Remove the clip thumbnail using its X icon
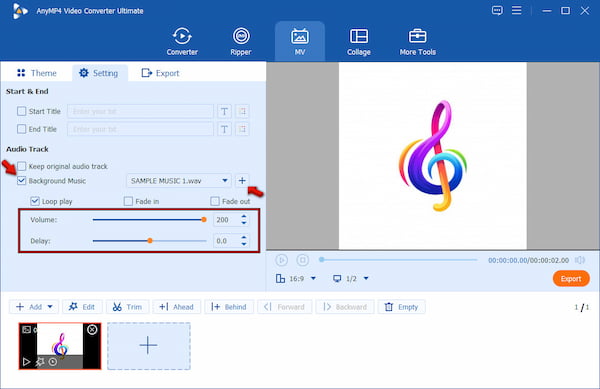The height and width of the screenshot is (389, 600). pos(92,330)
